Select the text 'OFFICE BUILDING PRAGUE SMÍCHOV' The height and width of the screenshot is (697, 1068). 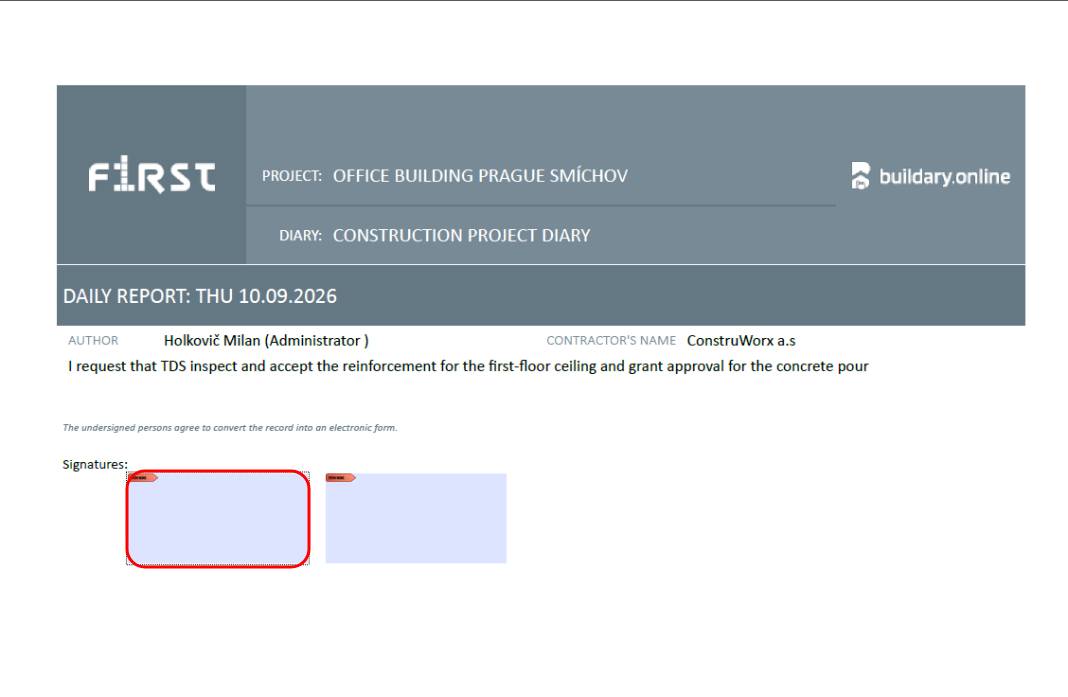pyautogui.click(x=480, y=176)
